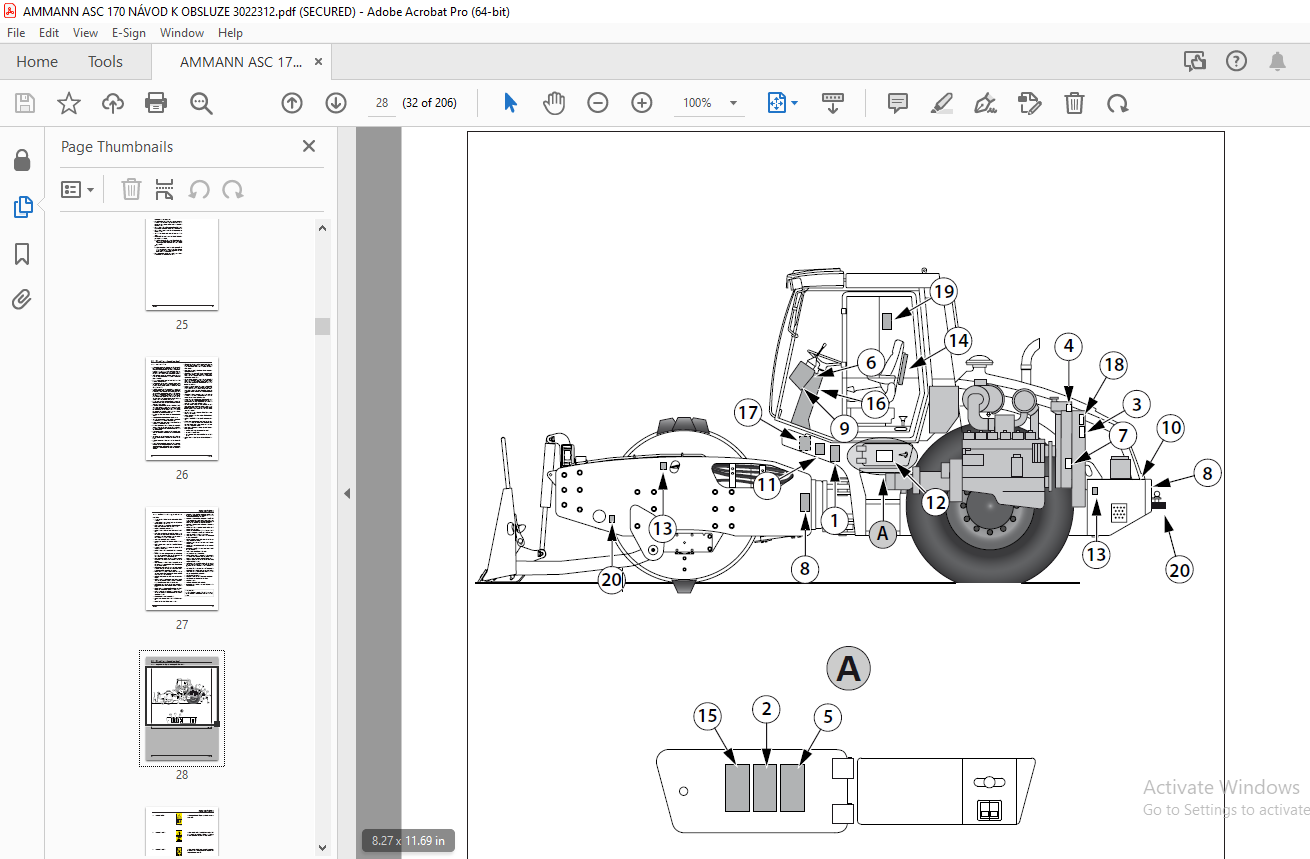Collapse the navigation pane with the side arrow
This screenshot has width=1310, height=859.
347,493
